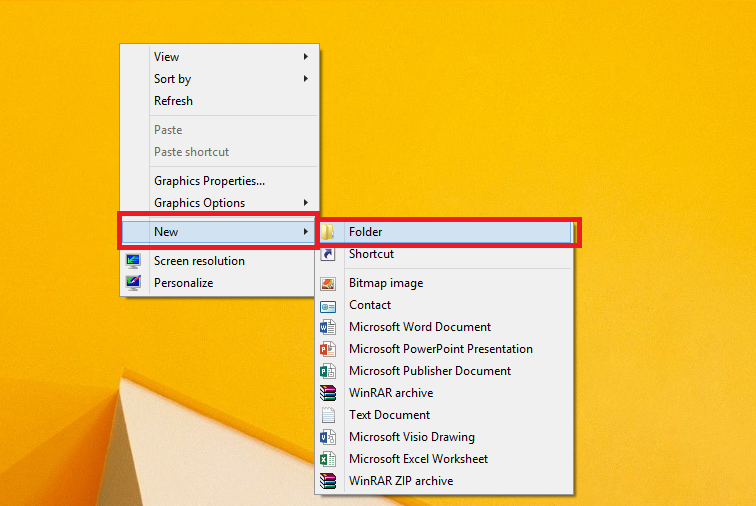Create a new Microsoft Visio Drawing

coord(445,437)
